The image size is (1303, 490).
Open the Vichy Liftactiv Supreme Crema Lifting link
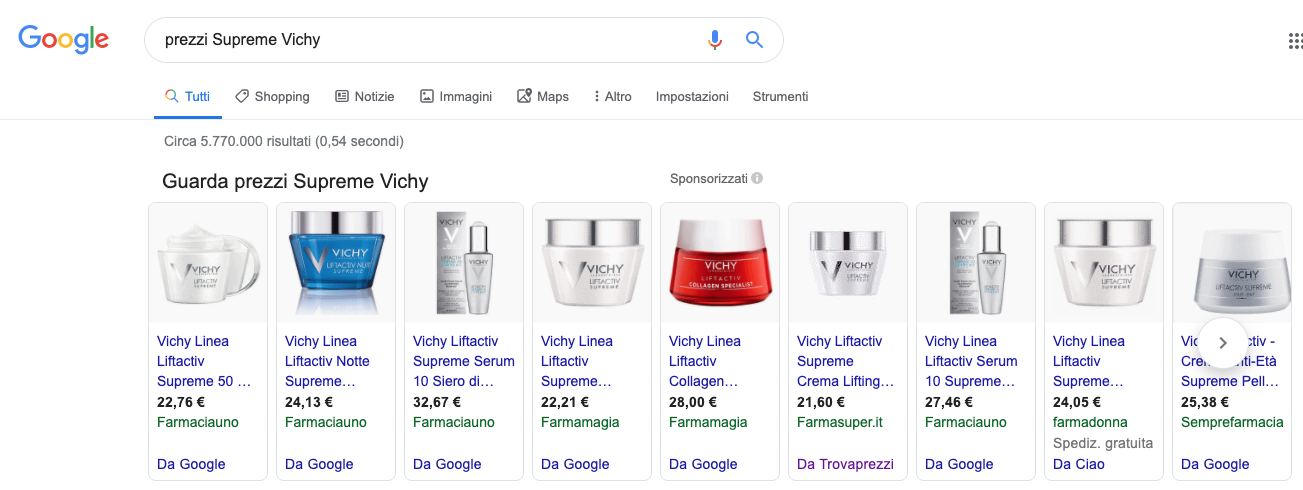[846, 361]
